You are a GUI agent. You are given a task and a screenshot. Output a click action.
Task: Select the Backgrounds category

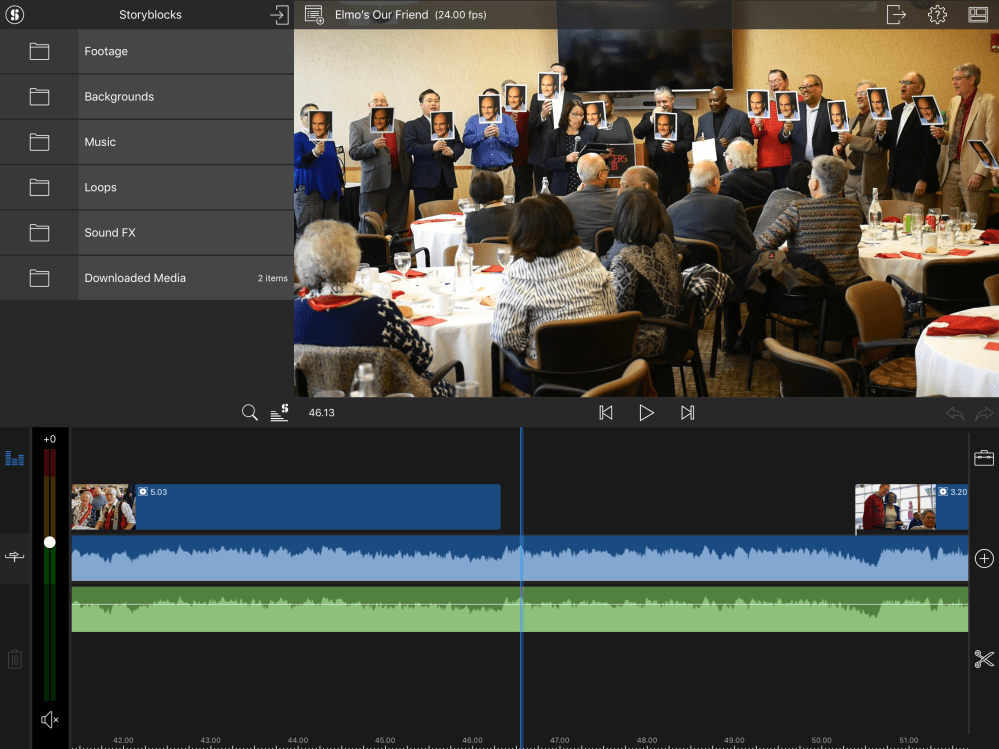click(x=146, y=97)
